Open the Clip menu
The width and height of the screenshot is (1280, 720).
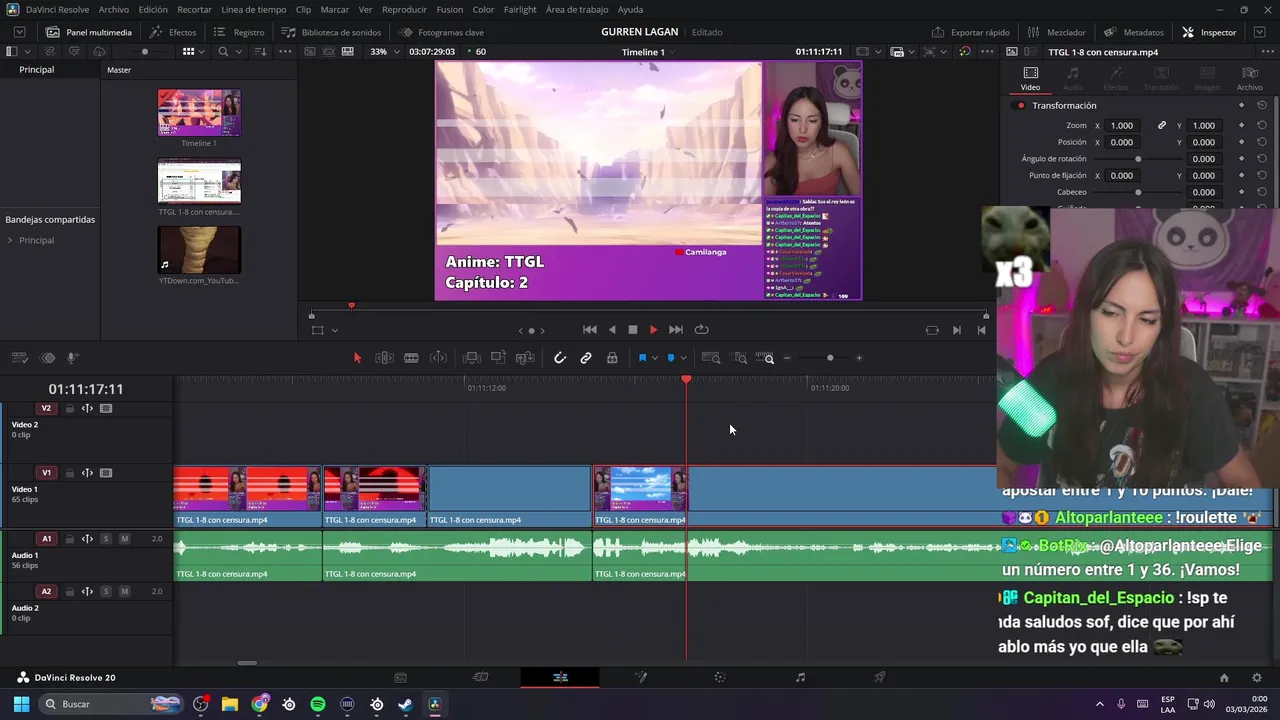point(303,9)
